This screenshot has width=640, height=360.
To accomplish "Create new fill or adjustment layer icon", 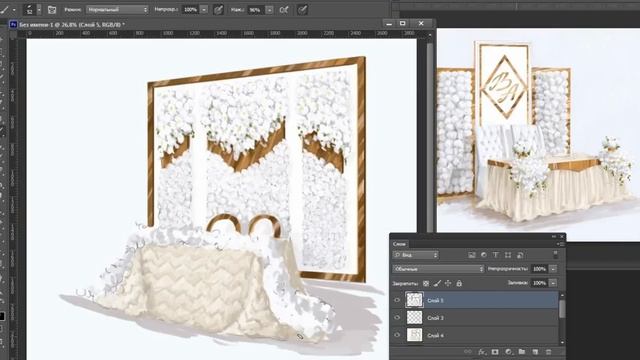I will point(509,352).
